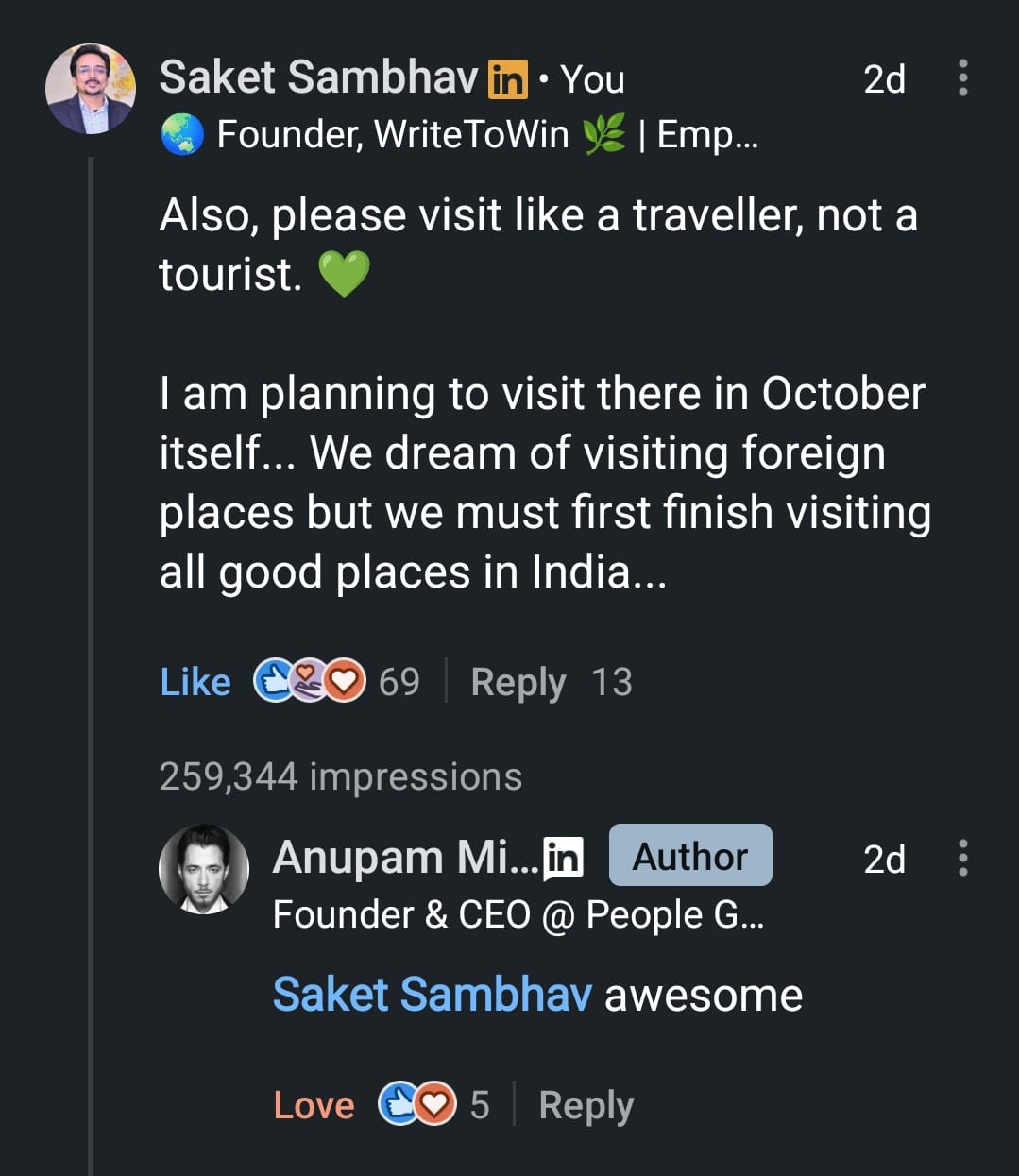
Task: Reply to Saket's comment
Action: [518, 682]
